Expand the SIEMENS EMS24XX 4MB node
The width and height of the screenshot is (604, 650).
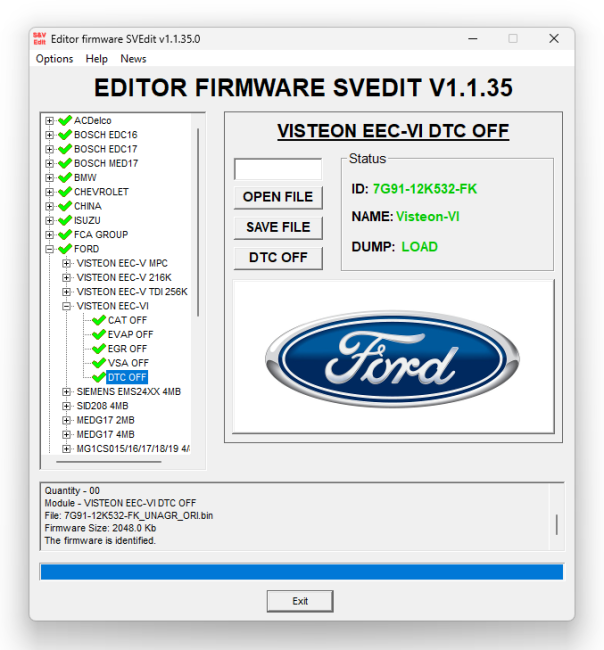click(x=66, y=391)
